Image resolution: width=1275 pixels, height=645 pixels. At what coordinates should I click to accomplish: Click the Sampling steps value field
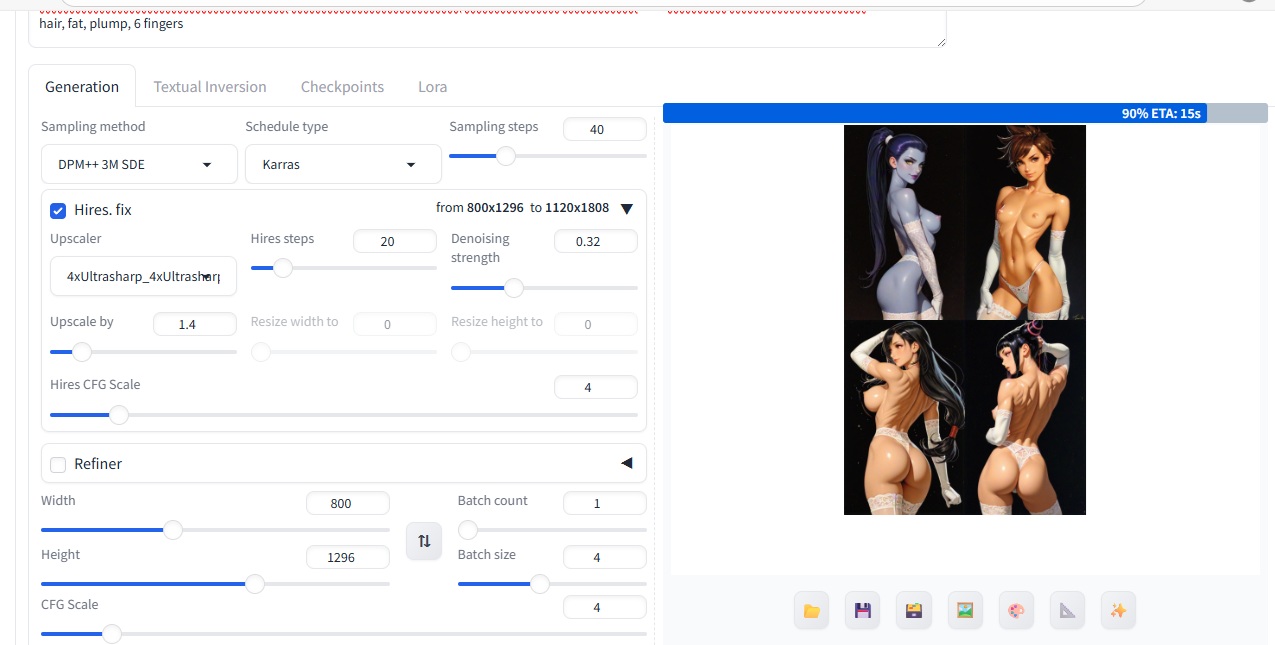pyautogui.click(x=605, y=129)
